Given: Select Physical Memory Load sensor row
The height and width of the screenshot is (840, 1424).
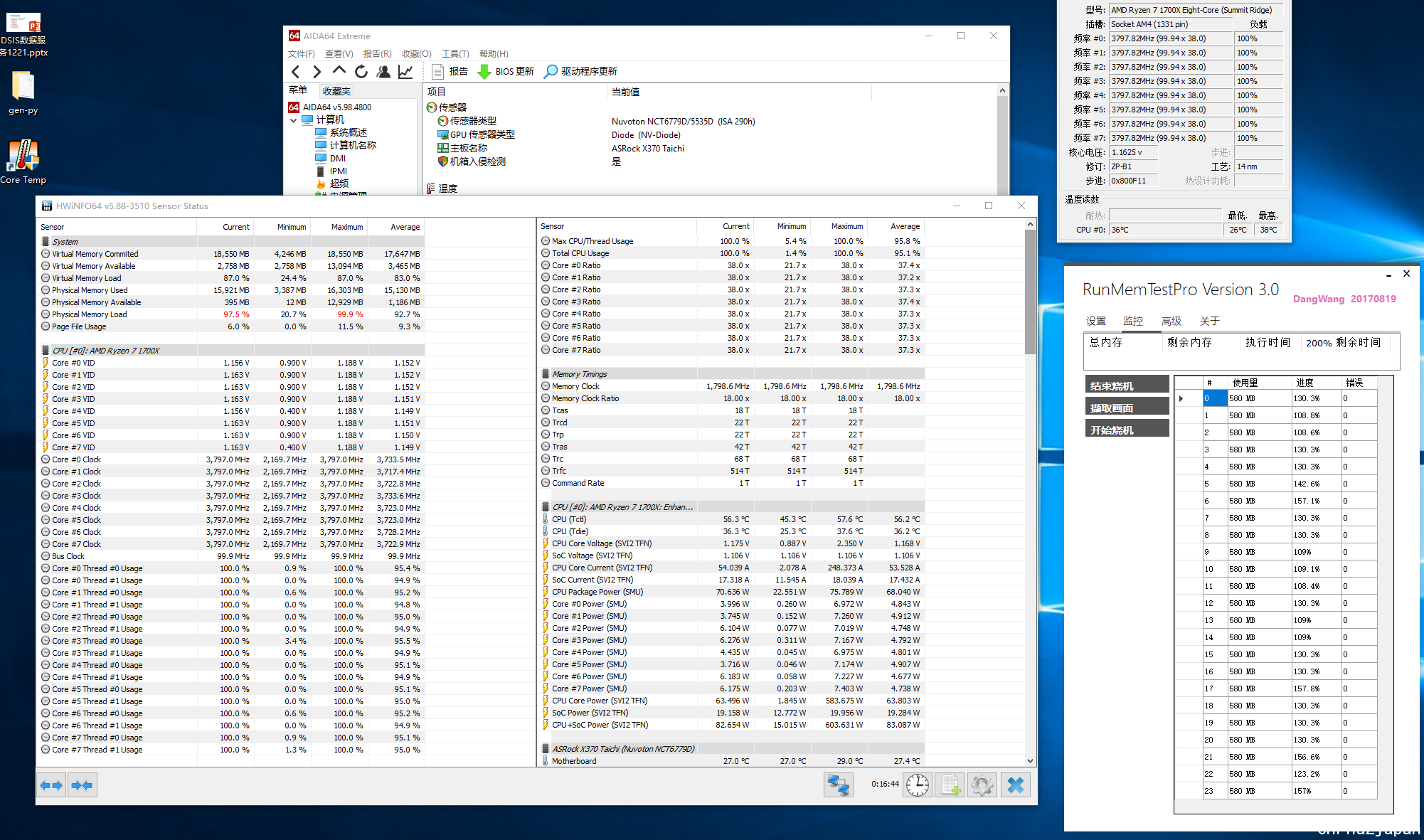Looking at the screenshot, I should pyautogui.click(x=230, y=314).
